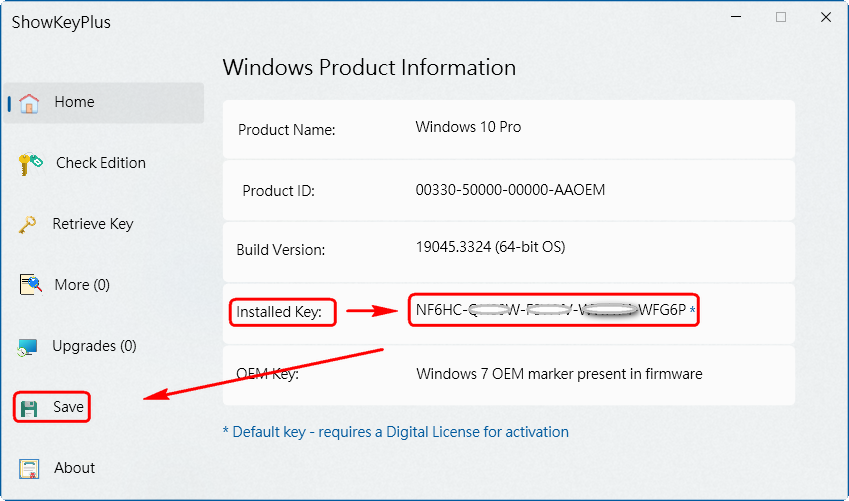Open the Home section label
Screen dimensions: 849x501
(x=74, y=102)
